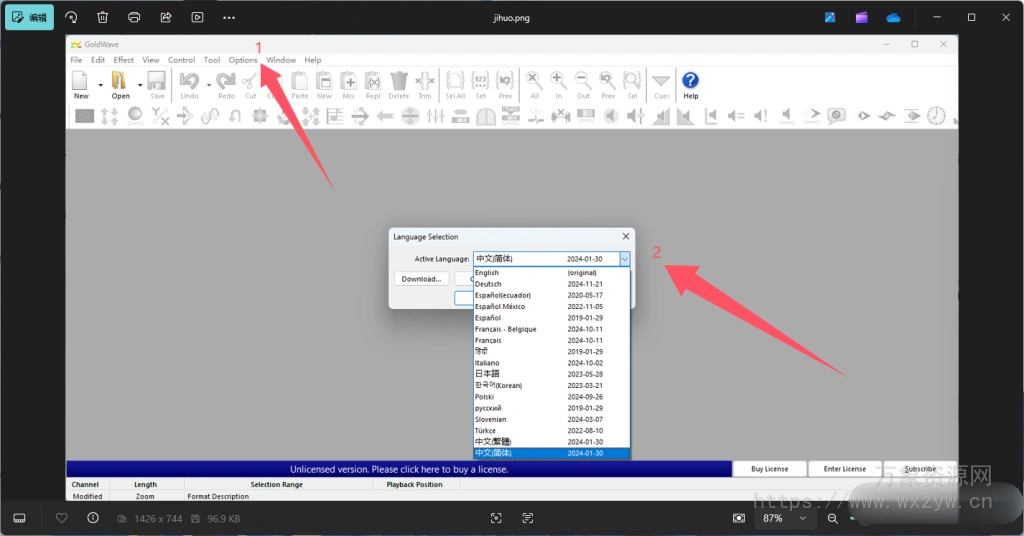
Task: Click the print icon in viewer toolbar
Action: 134,17
